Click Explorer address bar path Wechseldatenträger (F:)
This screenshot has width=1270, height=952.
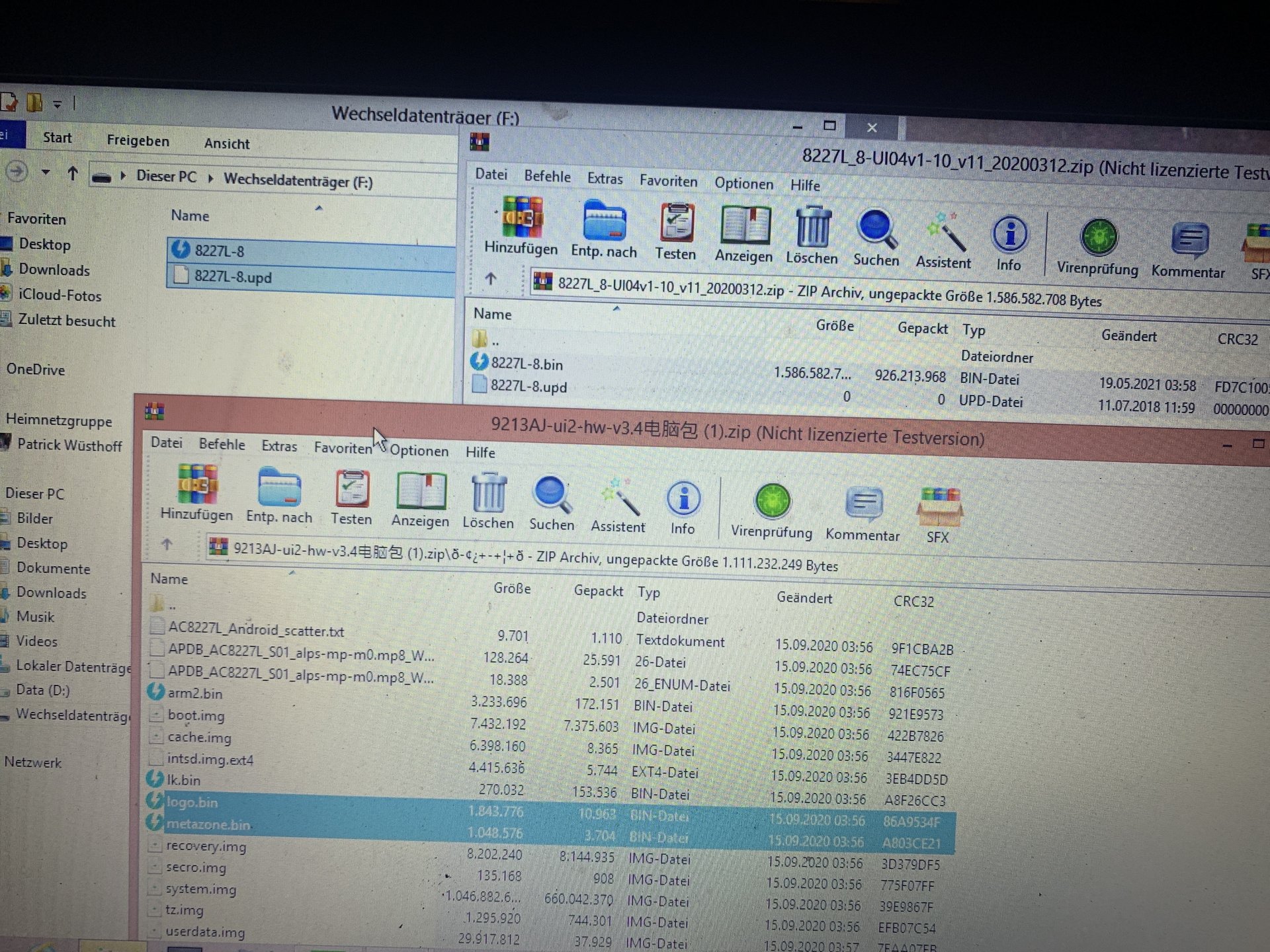click(298, 180)
